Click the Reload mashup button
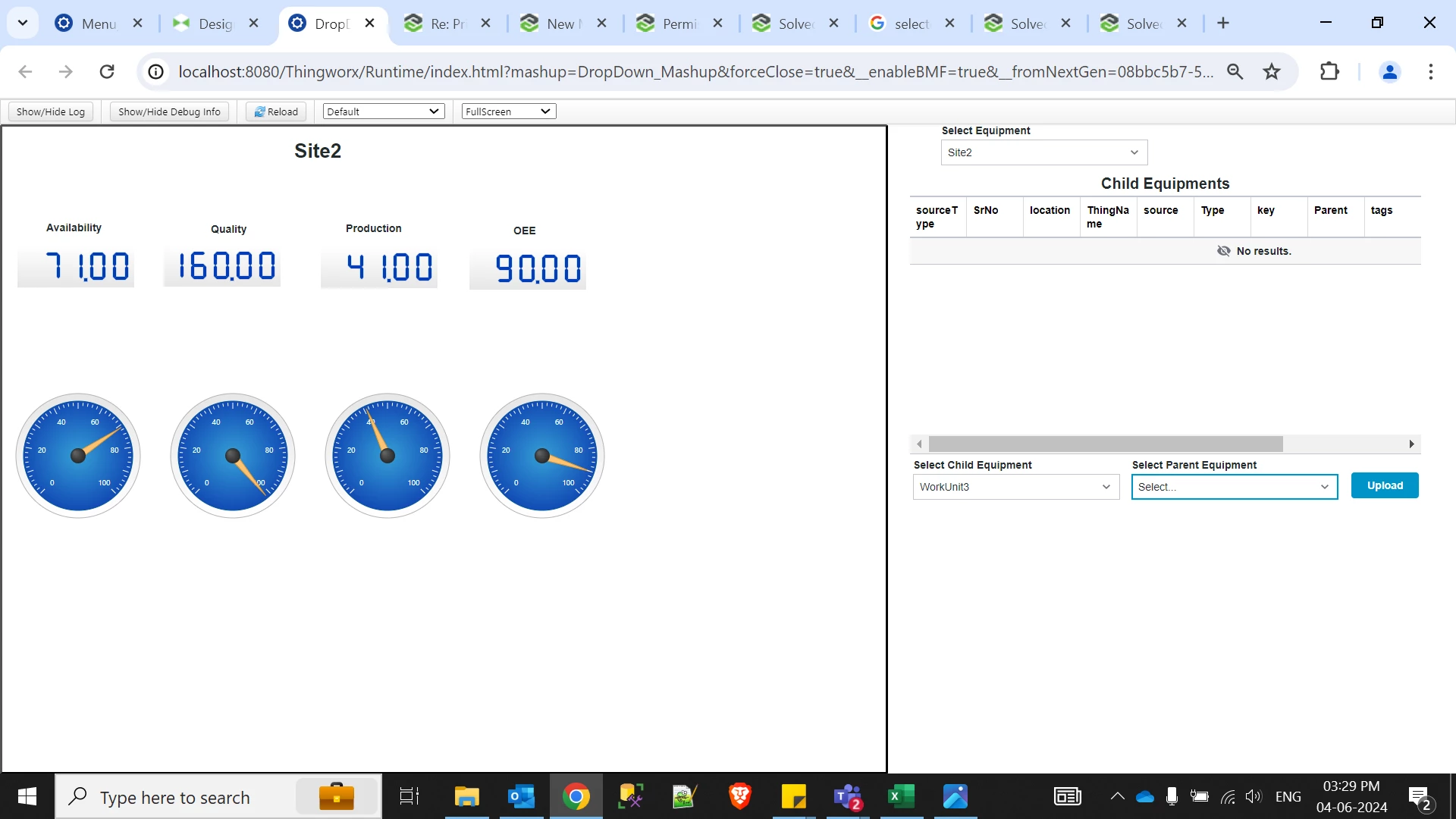The image size is (1456, 819). (x=276, y=111)
